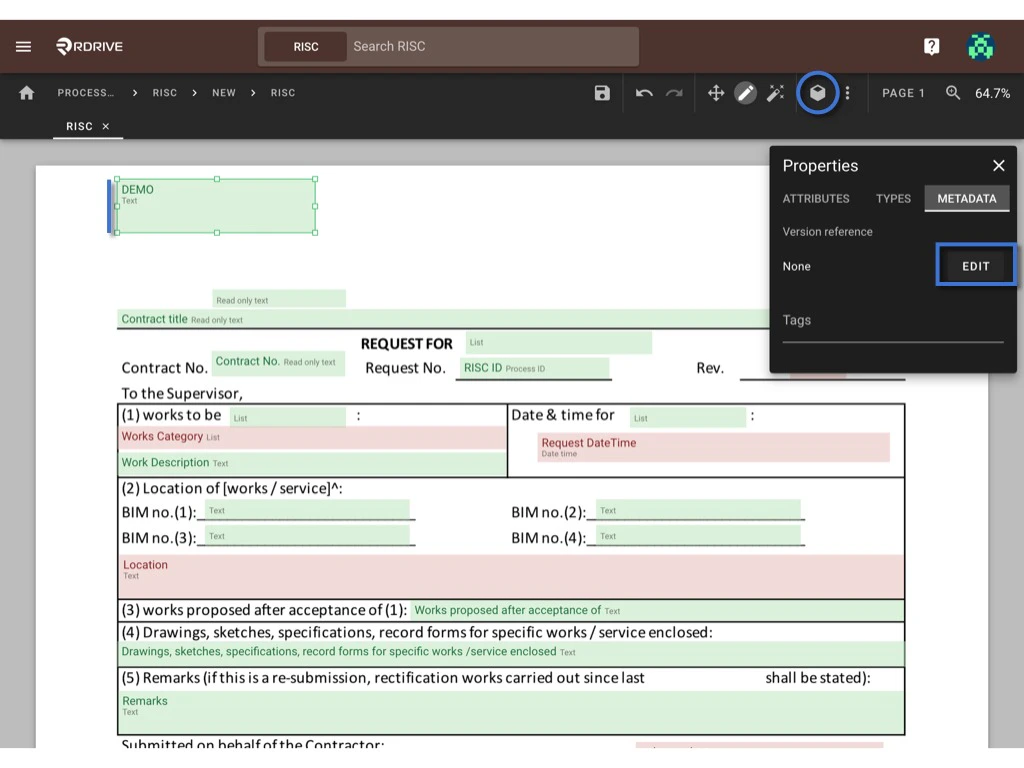Switch to the ATTRIBUTES tab
1024x768 pixels.
(816, 198)
